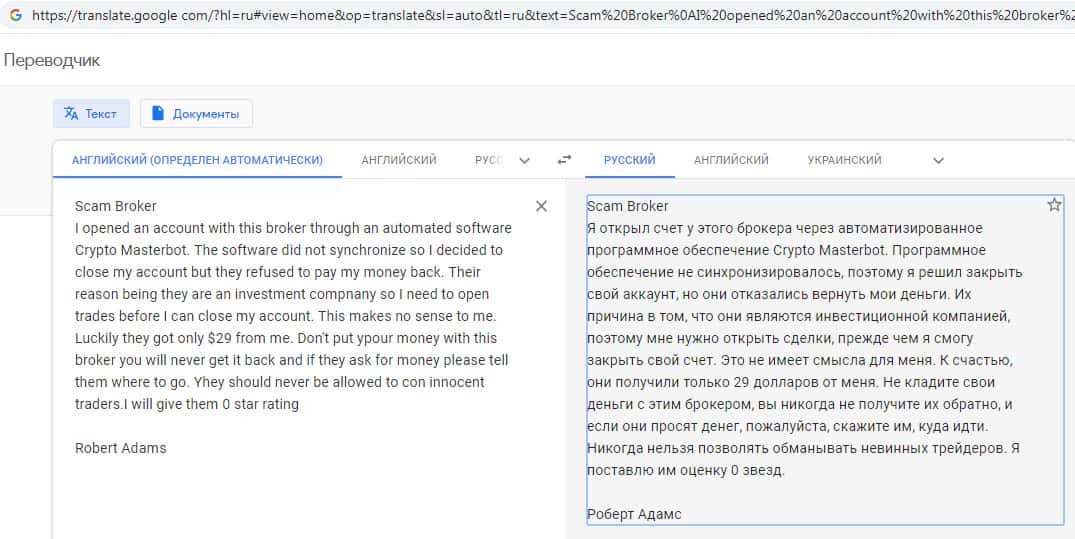The image size is (1075, 539).
Task: Open Текст translation mode
Action: coord(90,114)
